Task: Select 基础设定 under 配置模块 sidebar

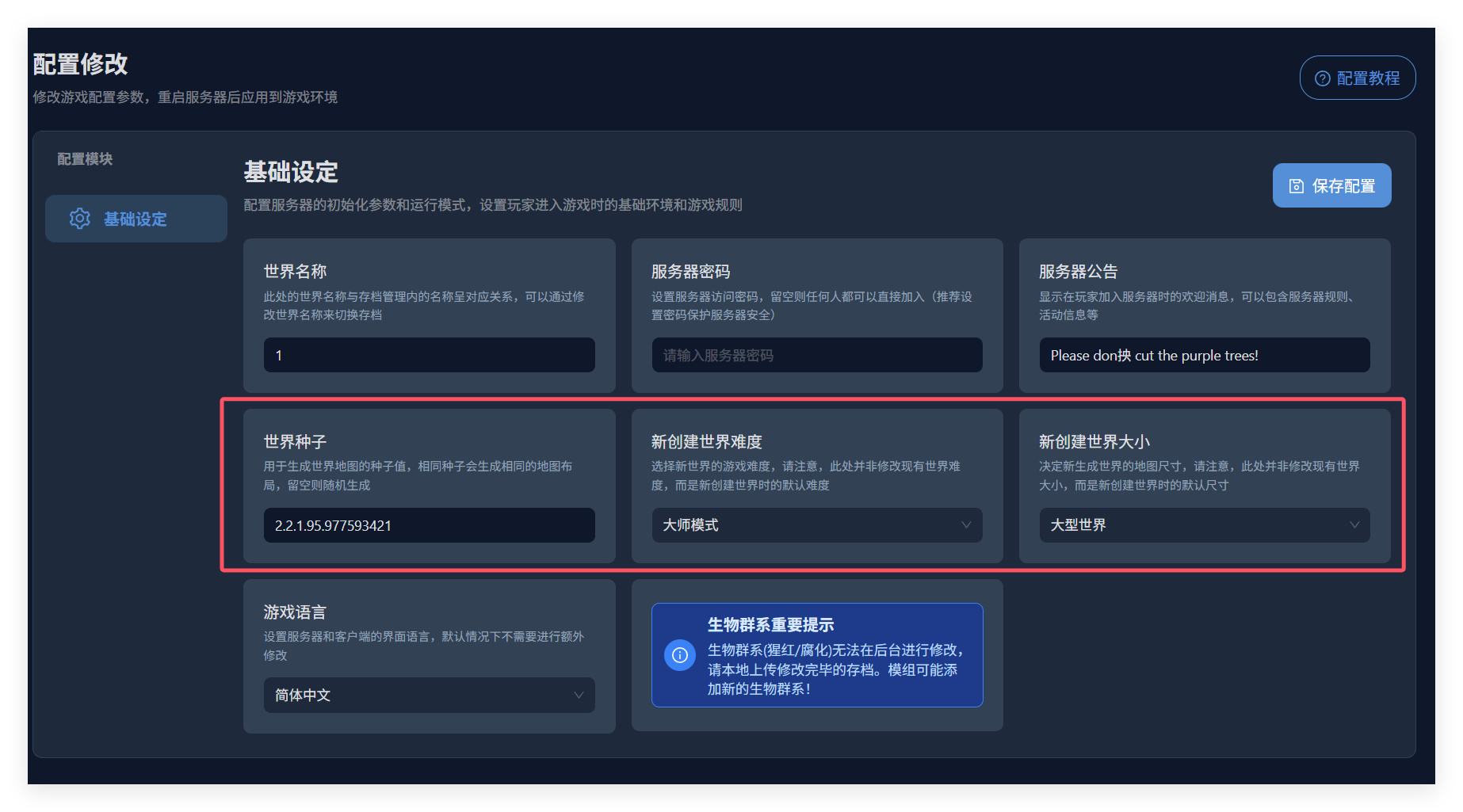Action: click(x=135, y=219)
